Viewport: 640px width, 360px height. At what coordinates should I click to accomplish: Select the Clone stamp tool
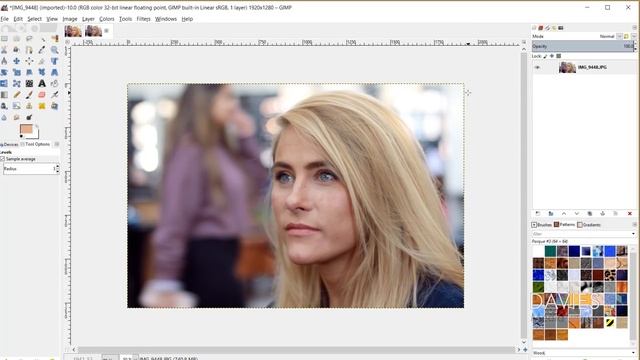point(29,106)
